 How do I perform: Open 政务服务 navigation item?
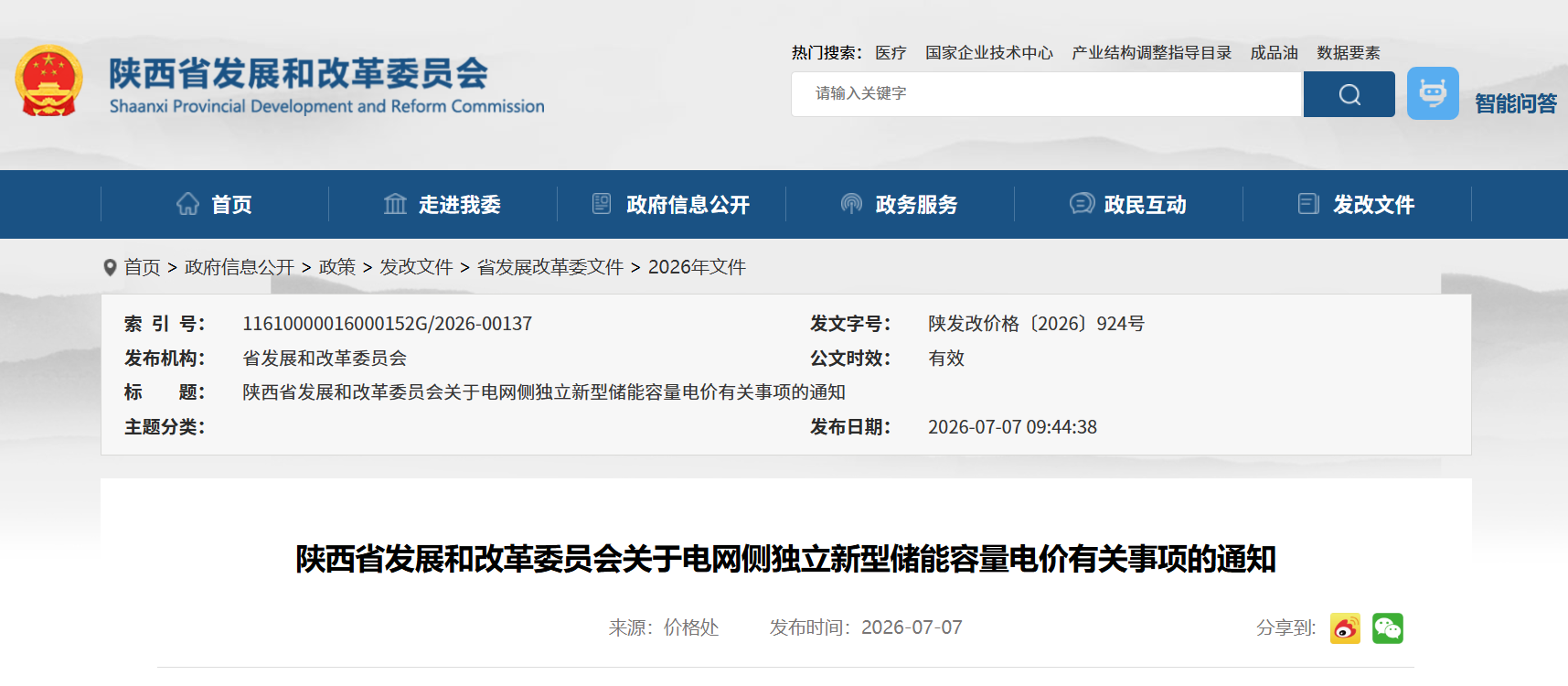tap(916, 205)
